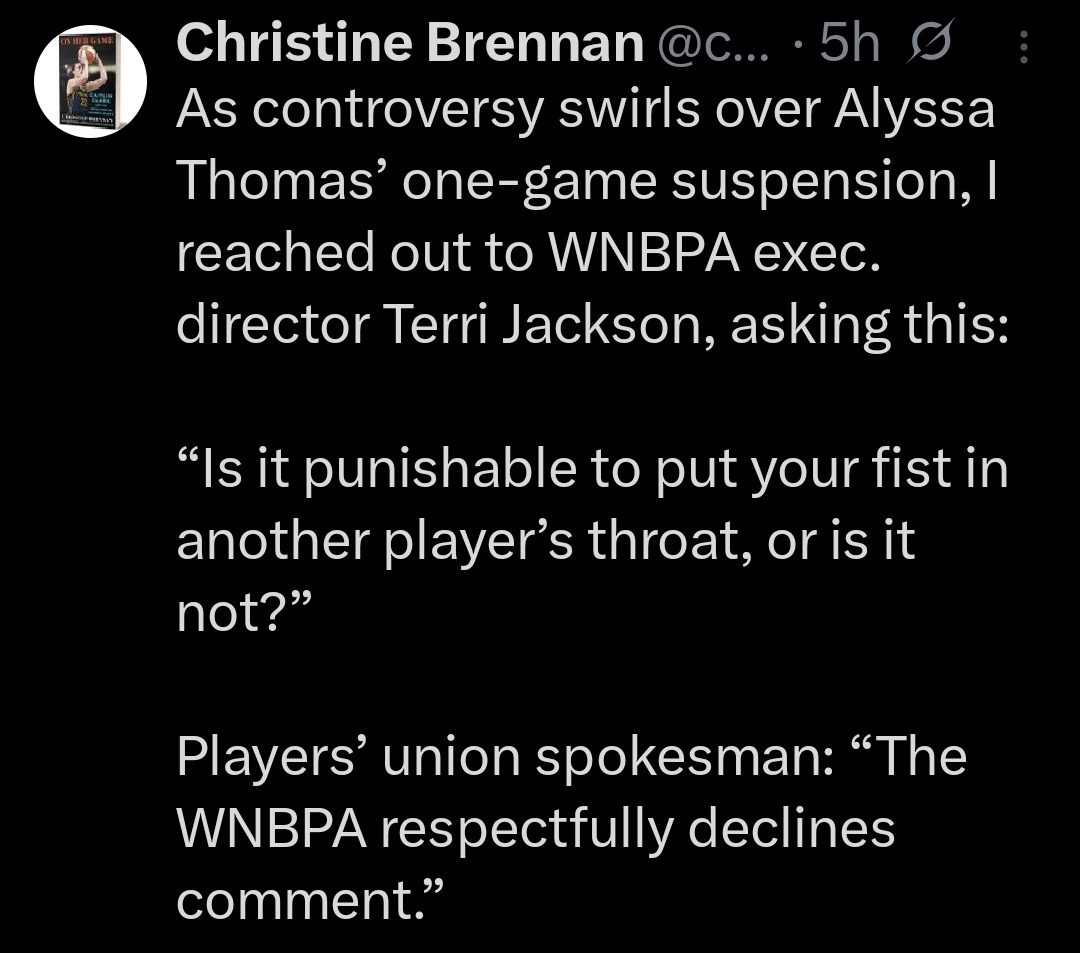Open Christine Brennan's profile picture
The height and width of the screenshot is (953, 1080).
pyautogui.click(x=90, y=81)
